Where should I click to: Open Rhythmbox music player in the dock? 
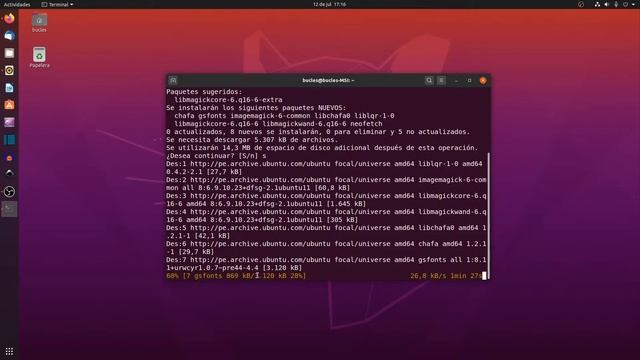point(9,70)
